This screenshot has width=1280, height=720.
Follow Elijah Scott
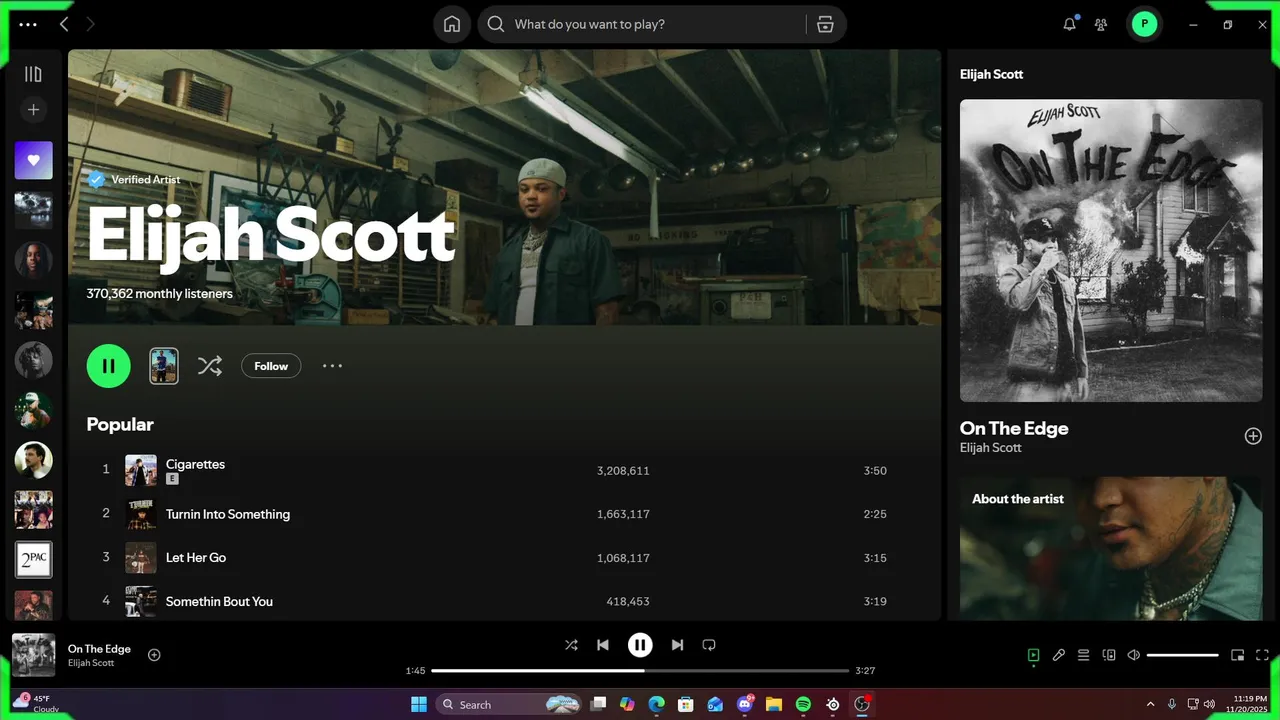pos(271,366)
